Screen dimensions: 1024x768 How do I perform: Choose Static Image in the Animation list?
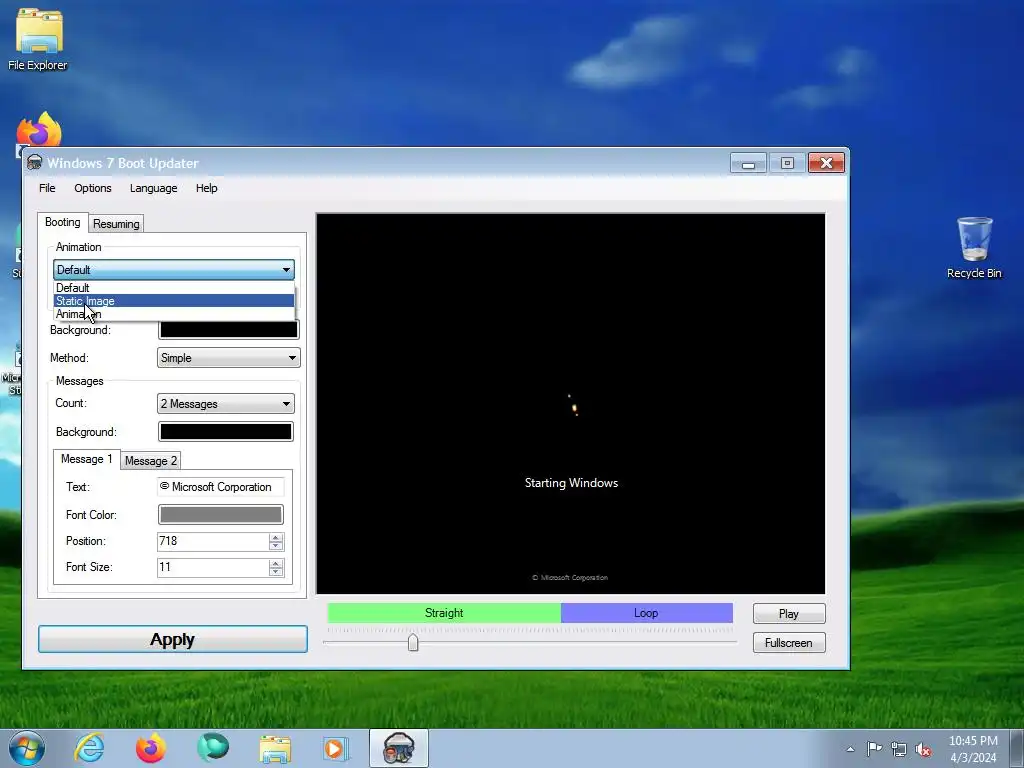point(174,301)
